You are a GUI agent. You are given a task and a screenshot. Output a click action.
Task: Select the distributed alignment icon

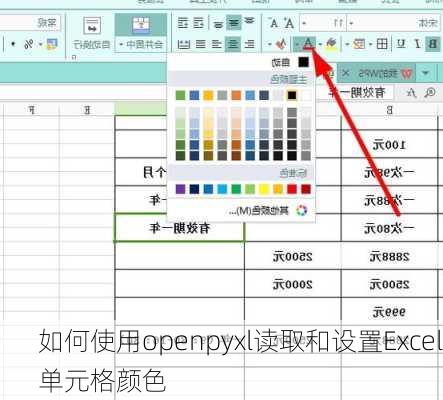(184, 44)
